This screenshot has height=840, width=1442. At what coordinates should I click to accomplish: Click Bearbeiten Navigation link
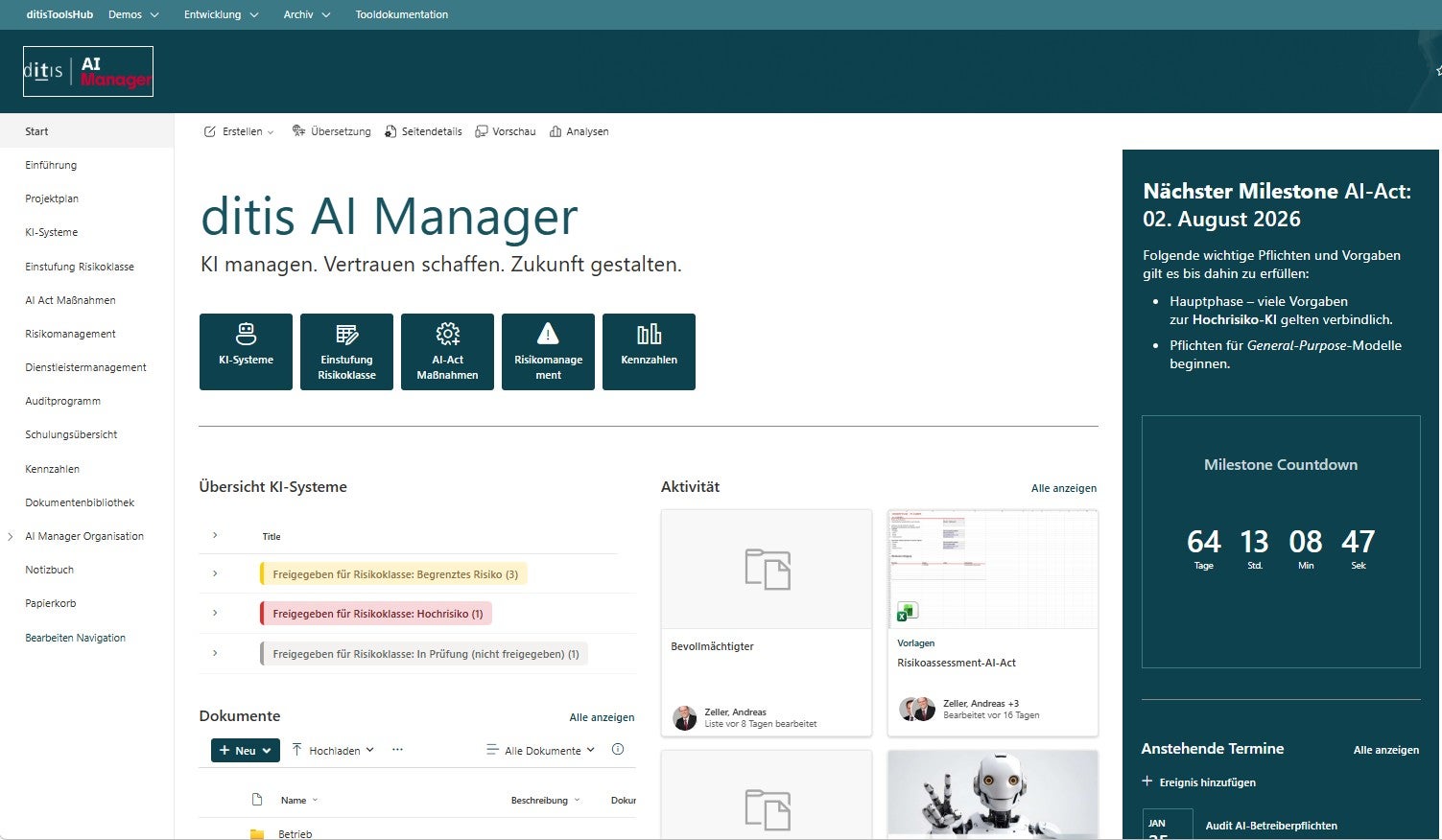pyautogui.click(x=75, y=638)
